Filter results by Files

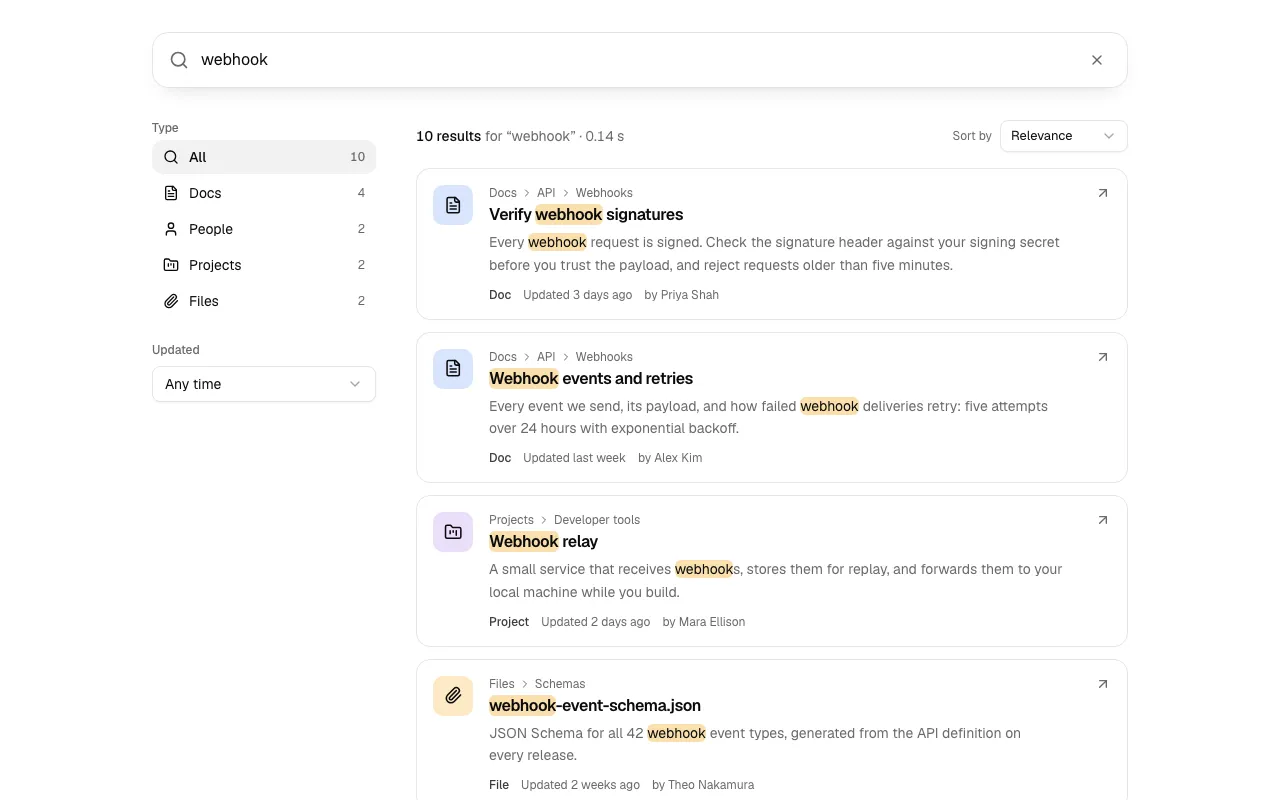coord(264,301)
